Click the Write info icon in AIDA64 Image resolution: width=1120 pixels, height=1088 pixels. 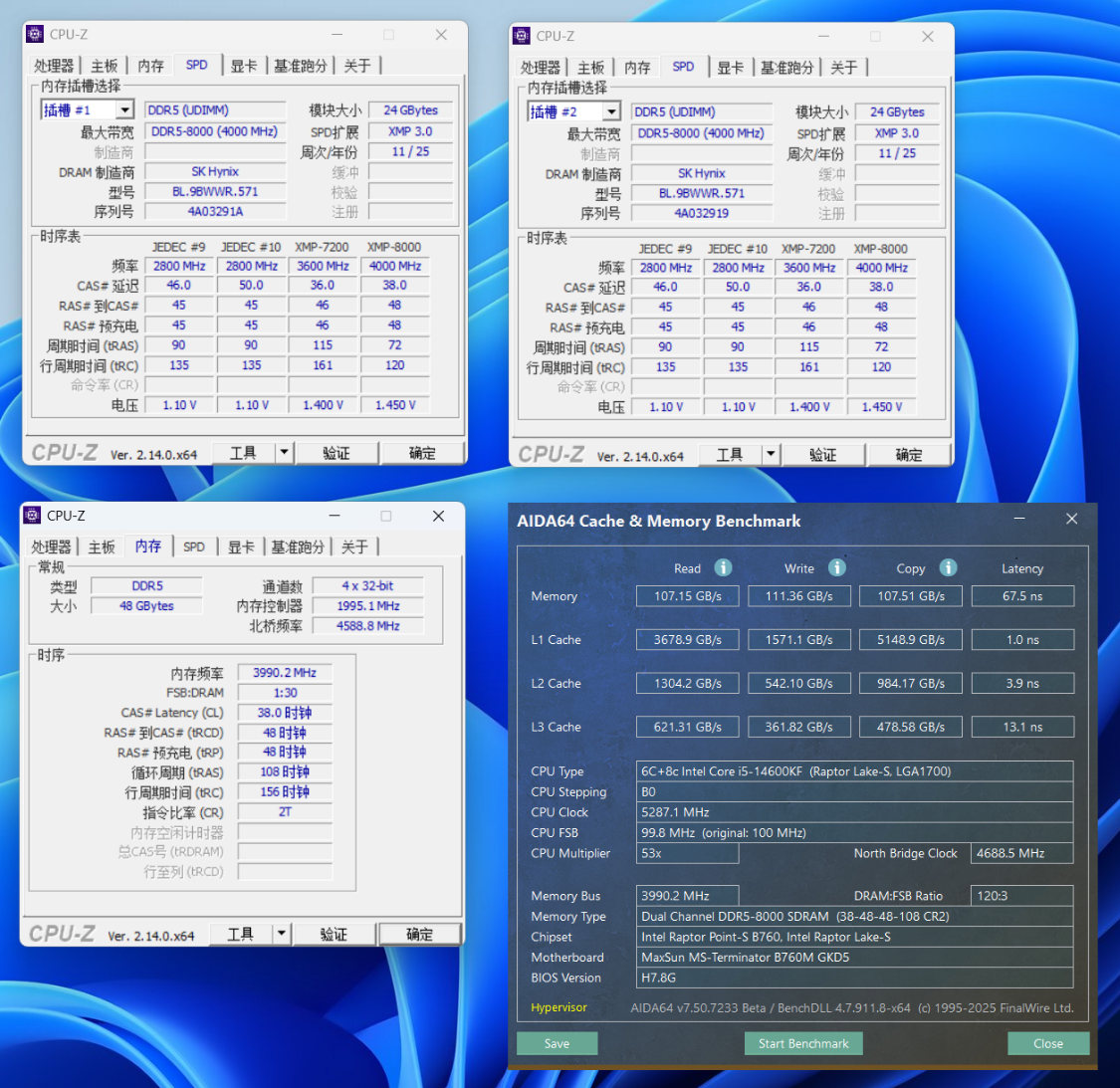pos(836,568)
